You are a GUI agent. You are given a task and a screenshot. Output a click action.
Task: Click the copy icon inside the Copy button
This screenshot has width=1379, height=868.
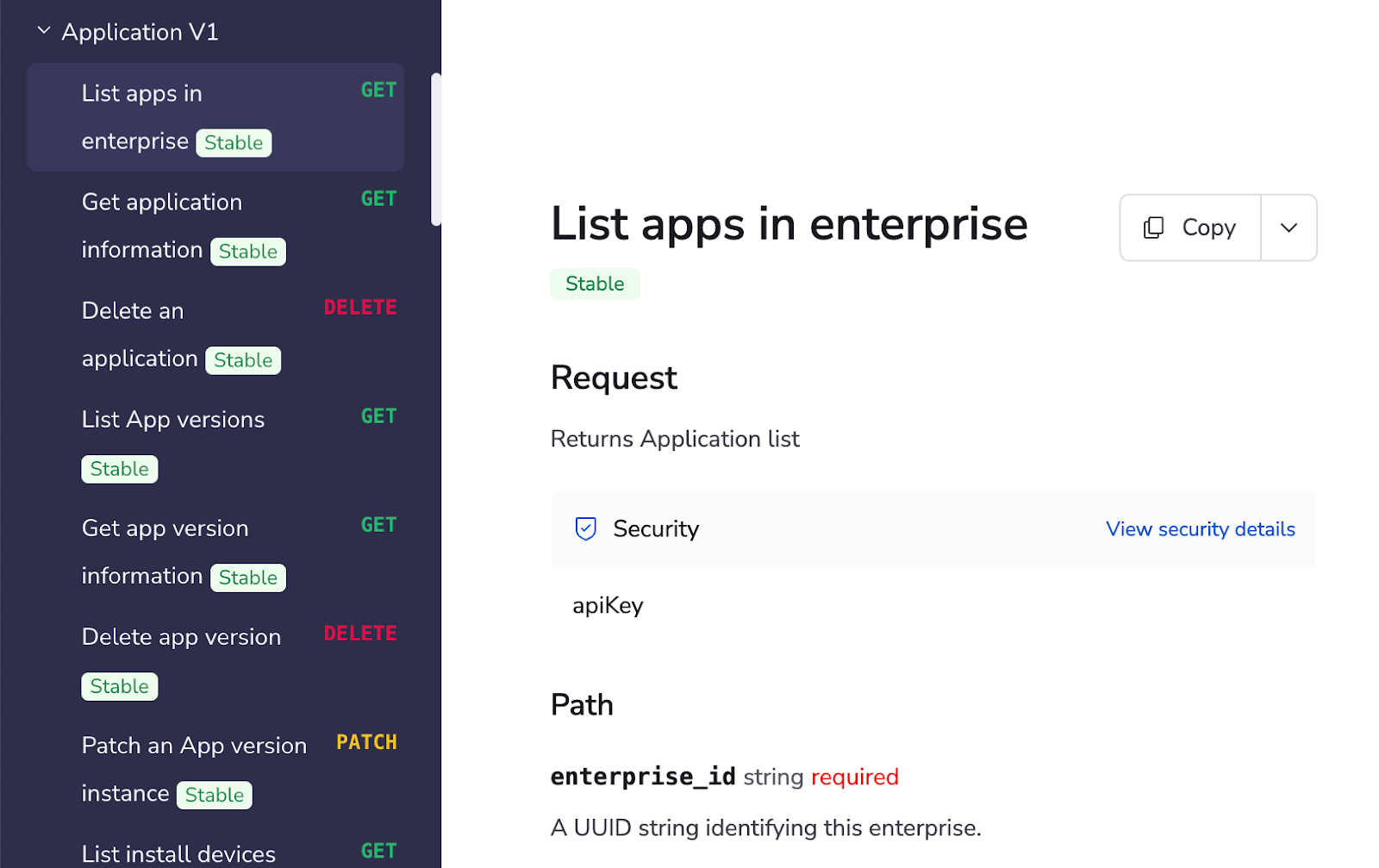1153,227
